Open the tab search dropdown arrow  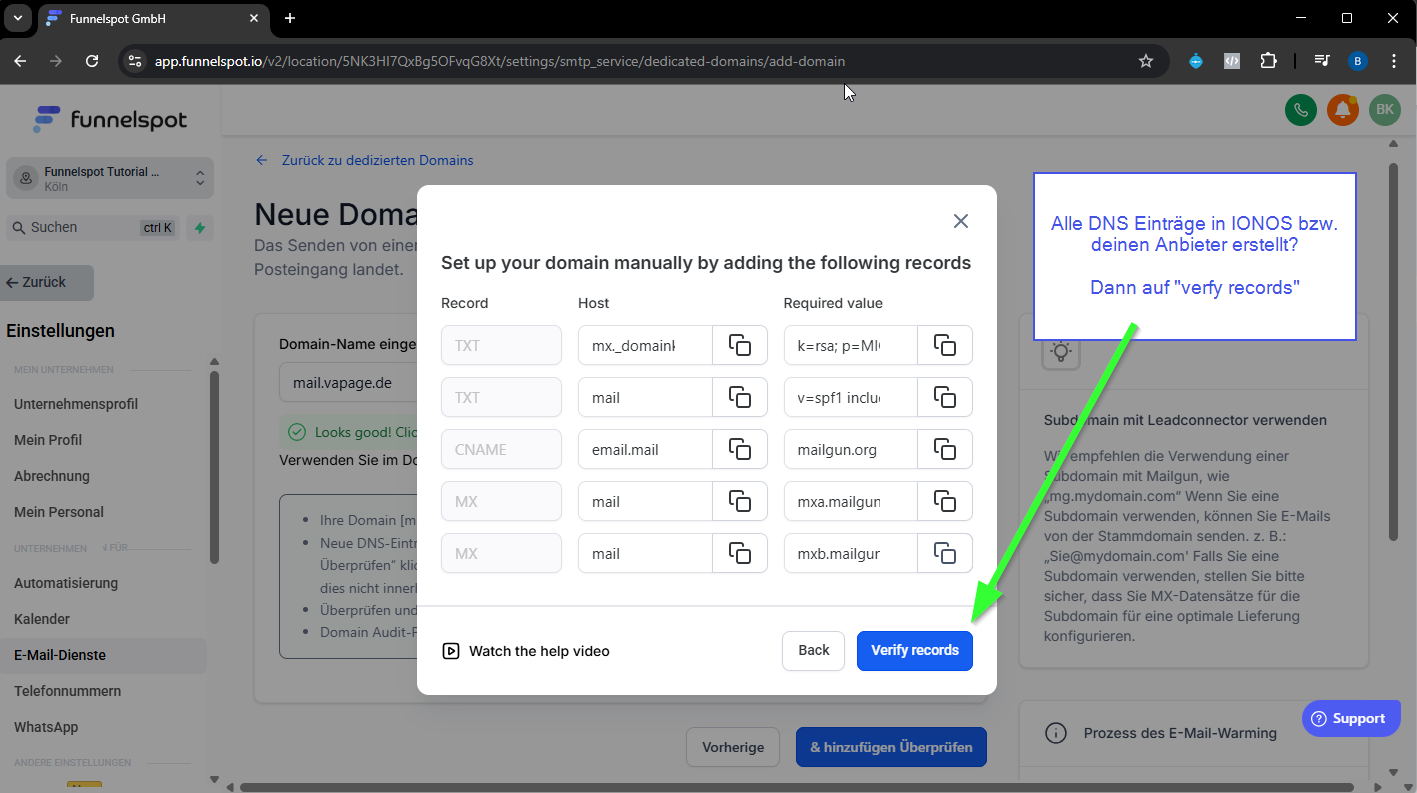click(x=17, y=18)
